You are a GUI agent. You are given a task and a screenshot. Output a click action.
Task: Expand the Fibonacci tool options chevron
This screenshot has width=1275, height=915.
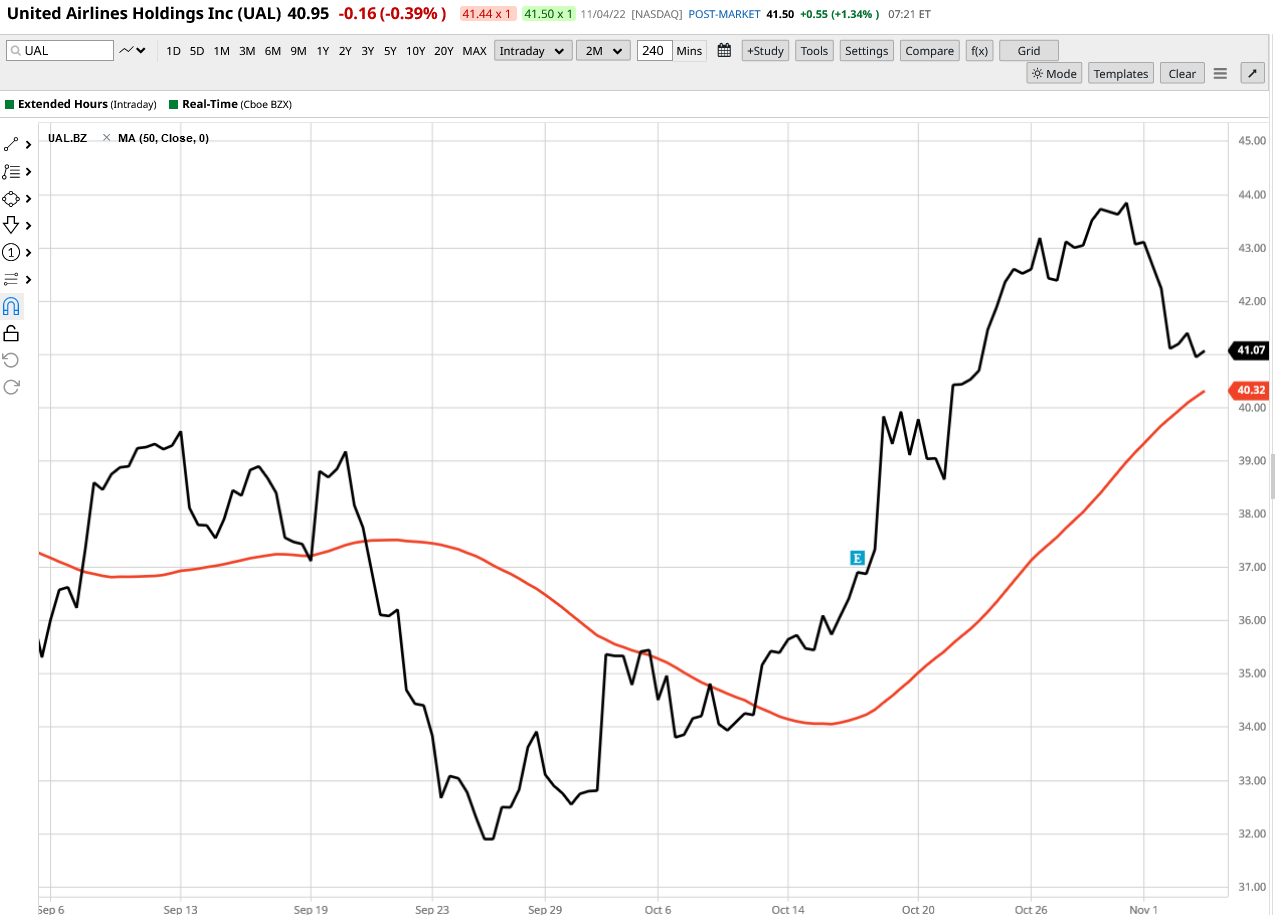(x=28, y=172)
